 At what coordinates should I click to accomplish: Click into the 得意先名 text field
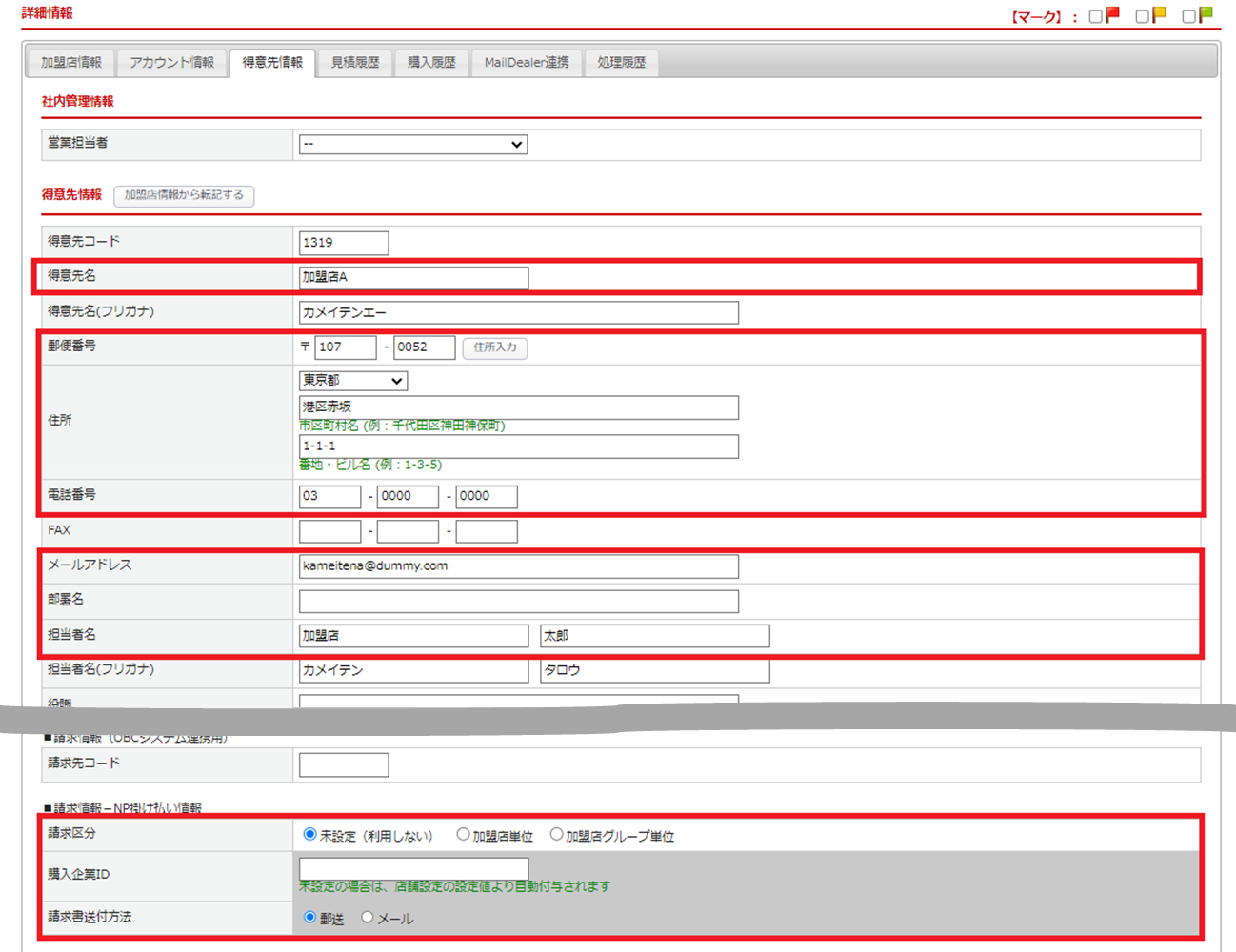[413, 277]
